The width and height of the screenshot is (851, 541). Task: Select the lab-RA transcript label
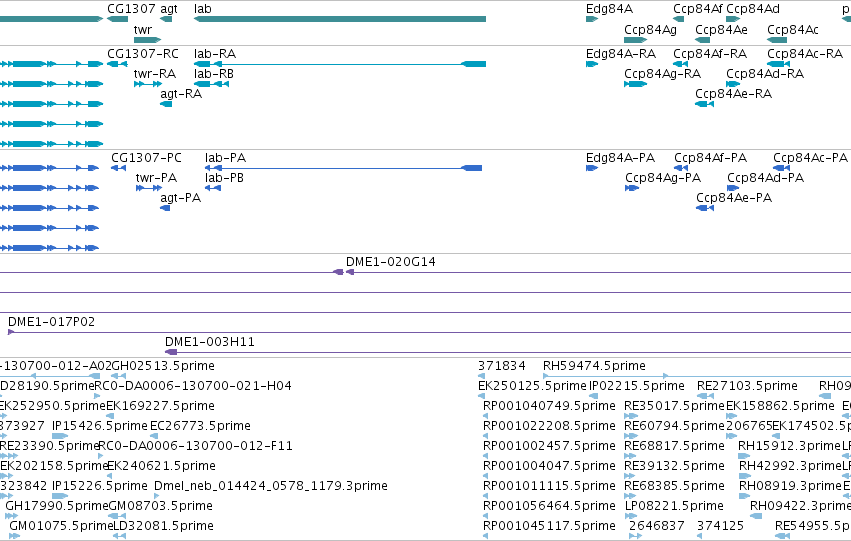point(215,54)
